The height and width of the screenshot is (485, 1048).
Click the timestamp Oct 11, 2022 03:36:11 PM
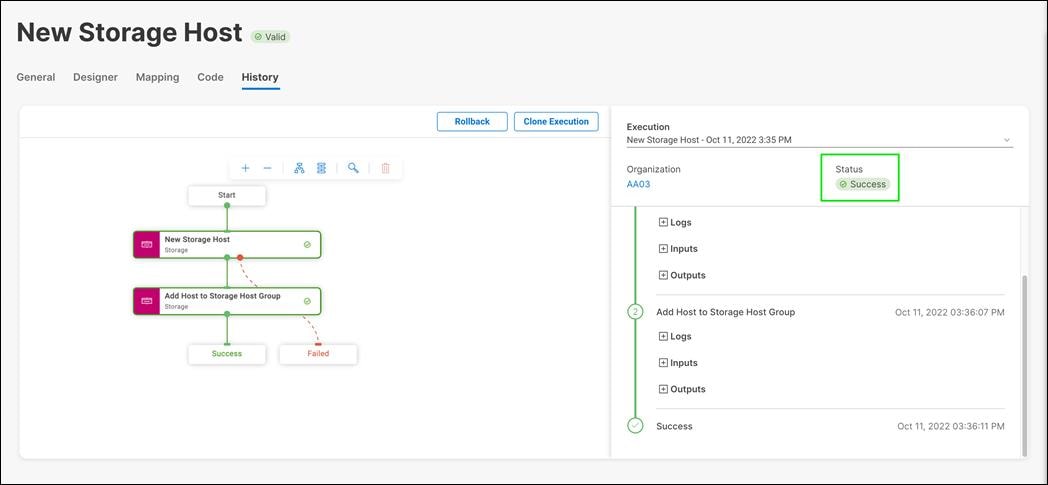tap(951, 426)
